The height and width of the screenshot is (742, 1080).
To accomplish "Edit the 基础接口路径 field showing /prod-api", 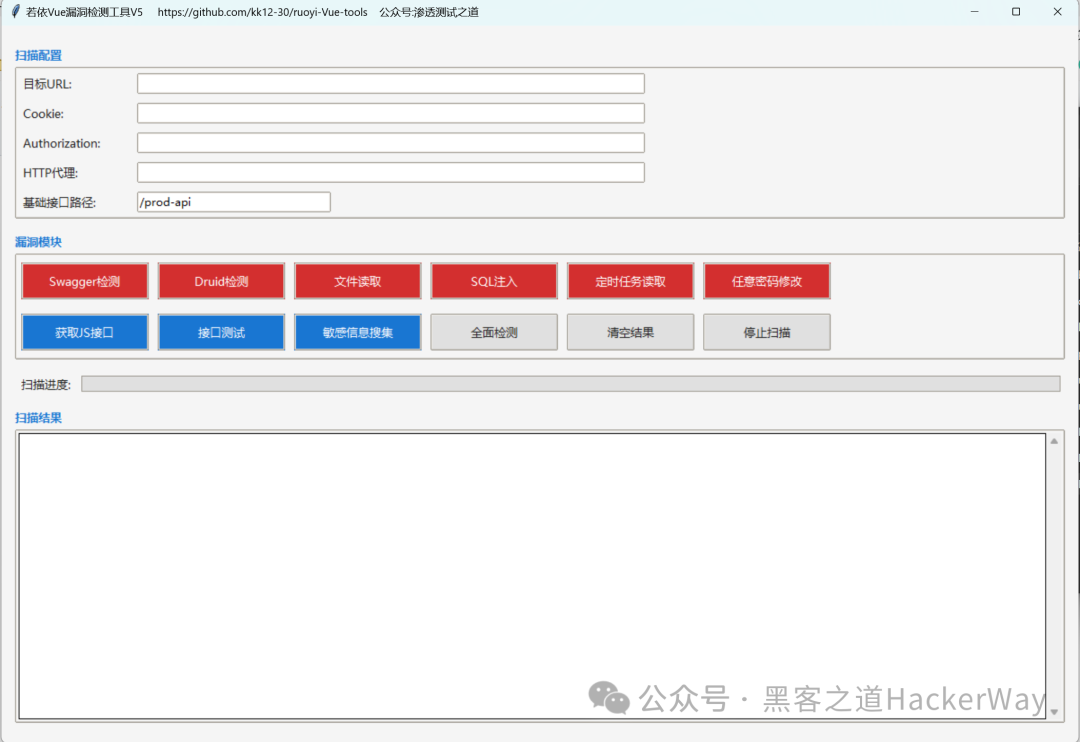I will [x=233, y=202].
